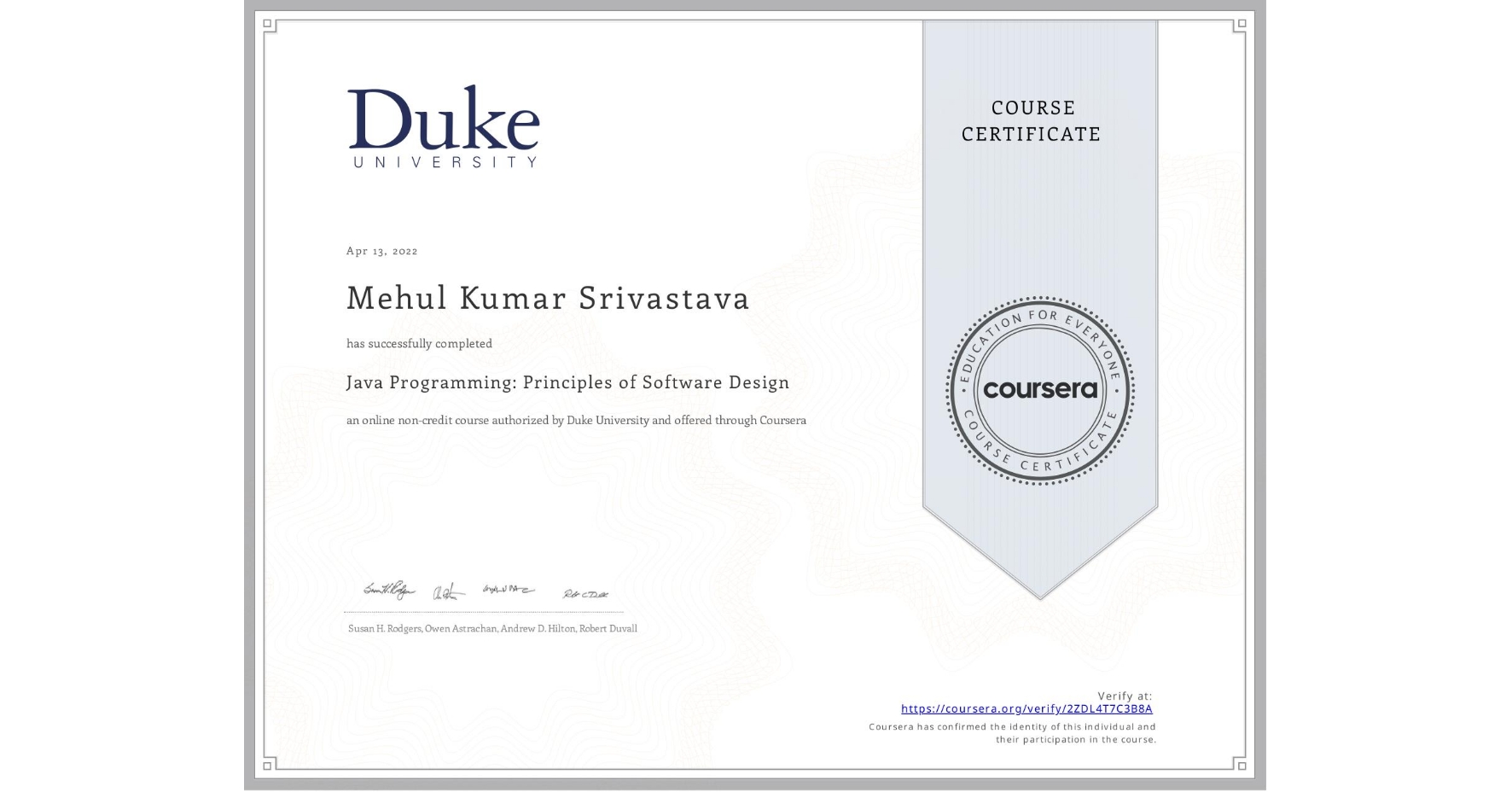Click the signature divider line

click(x=484, y=609)
